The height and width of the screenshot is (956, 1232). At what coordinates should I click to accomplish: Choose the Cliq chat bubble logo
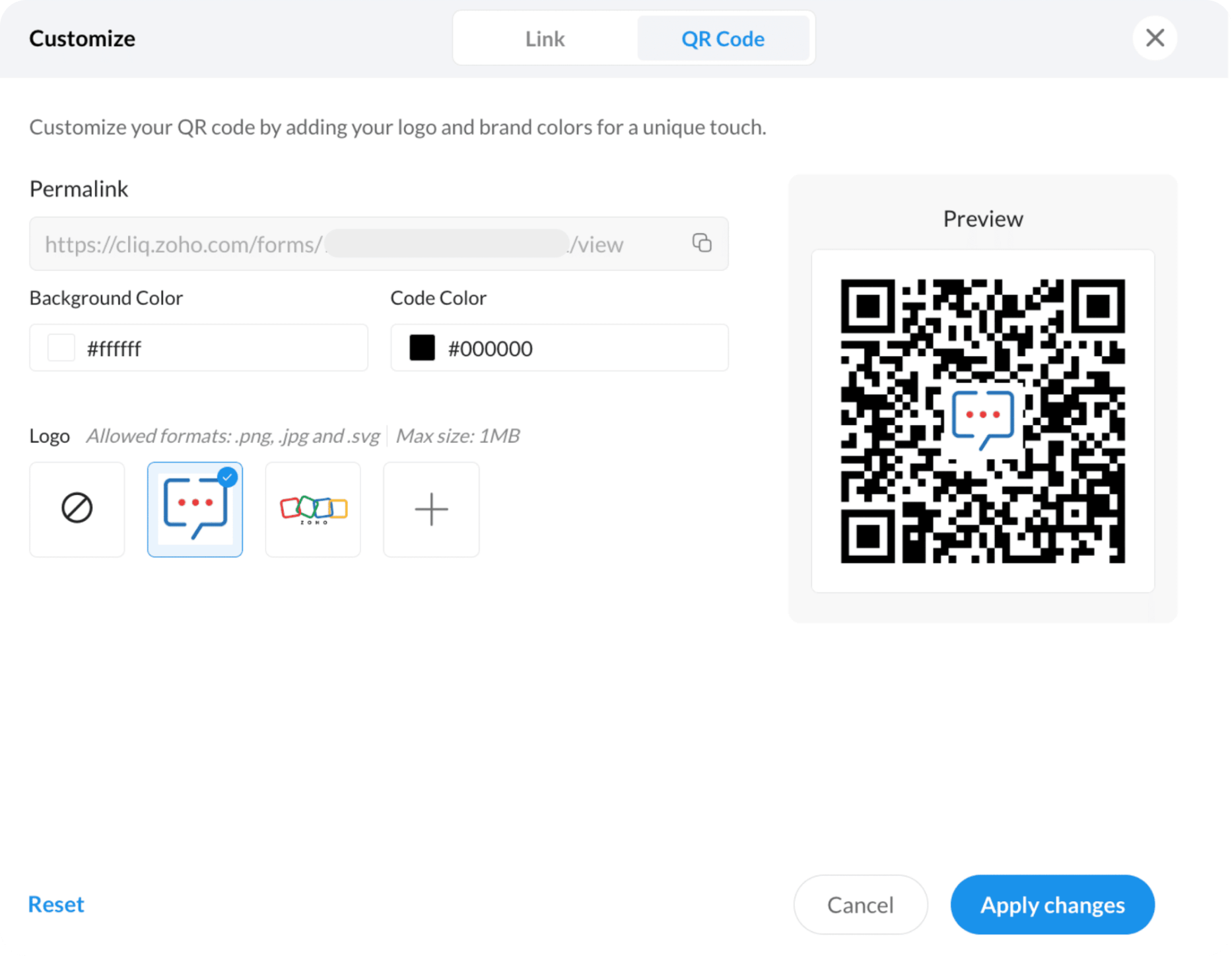[195, 509]
